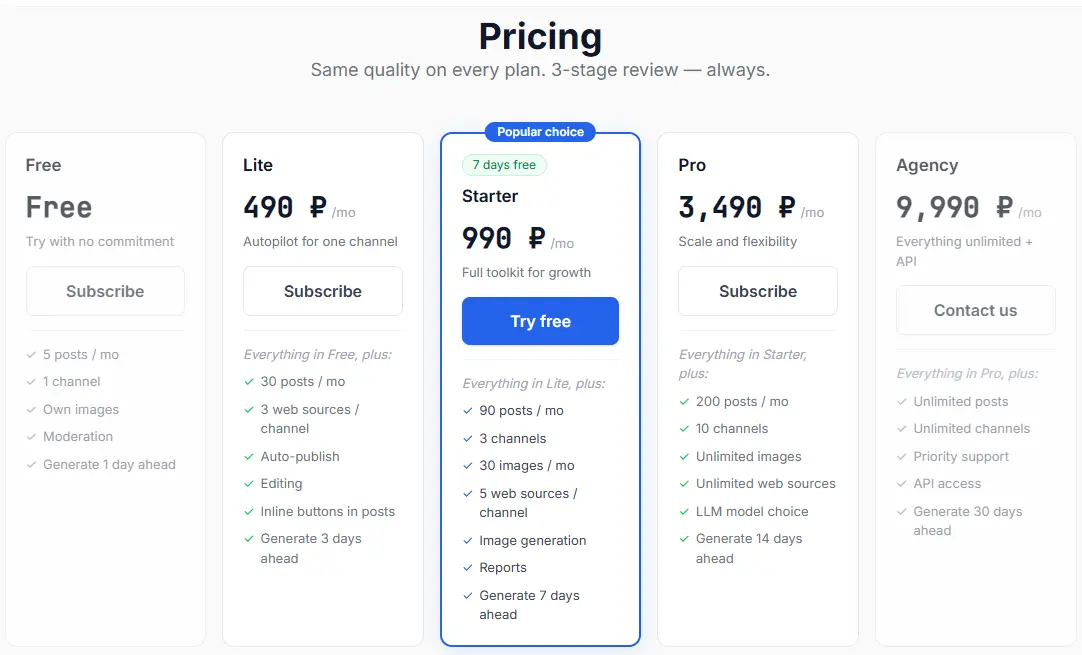Click the checkmark beside Moderation
Image resolution: width=1082 pixels, height=655 pixels.
click(32, 437)
